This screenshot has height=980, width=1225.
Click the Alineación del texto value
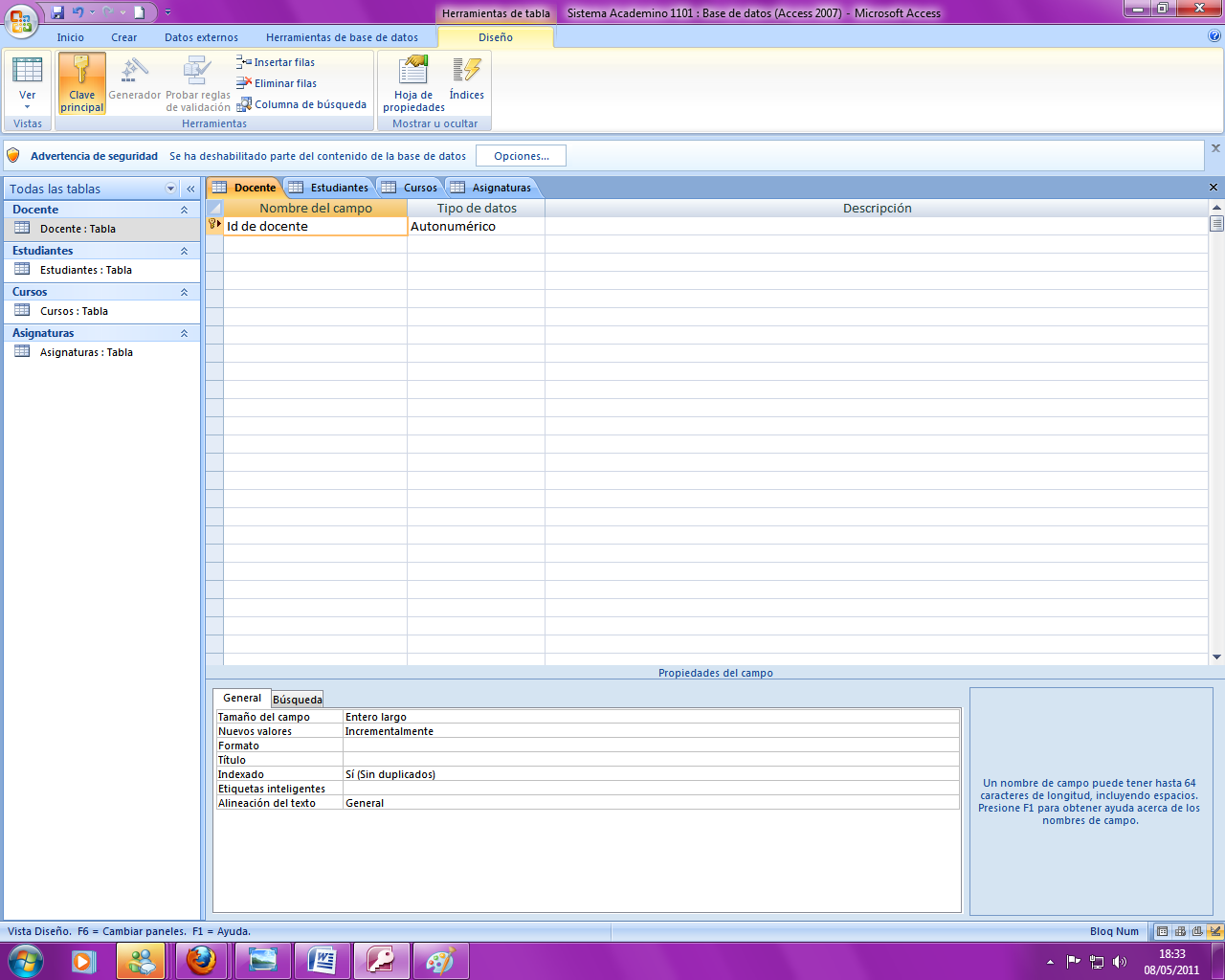pos(651,803)
